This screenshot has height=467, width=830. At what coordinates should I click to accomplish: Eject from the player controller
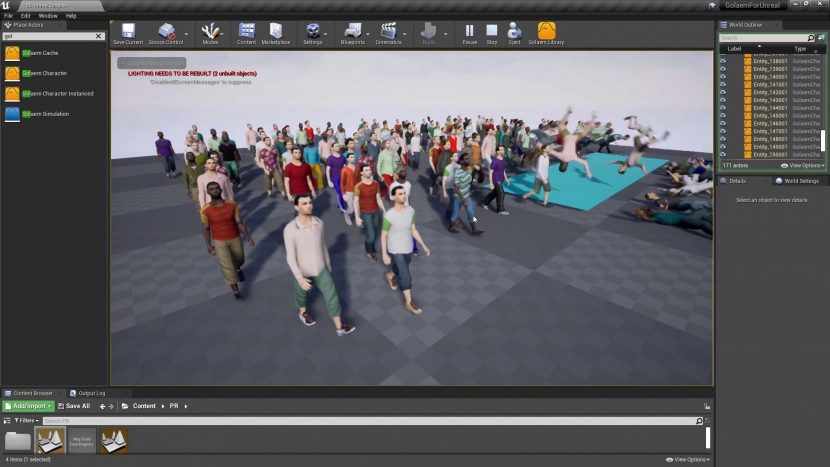click(x=514, y=34)
